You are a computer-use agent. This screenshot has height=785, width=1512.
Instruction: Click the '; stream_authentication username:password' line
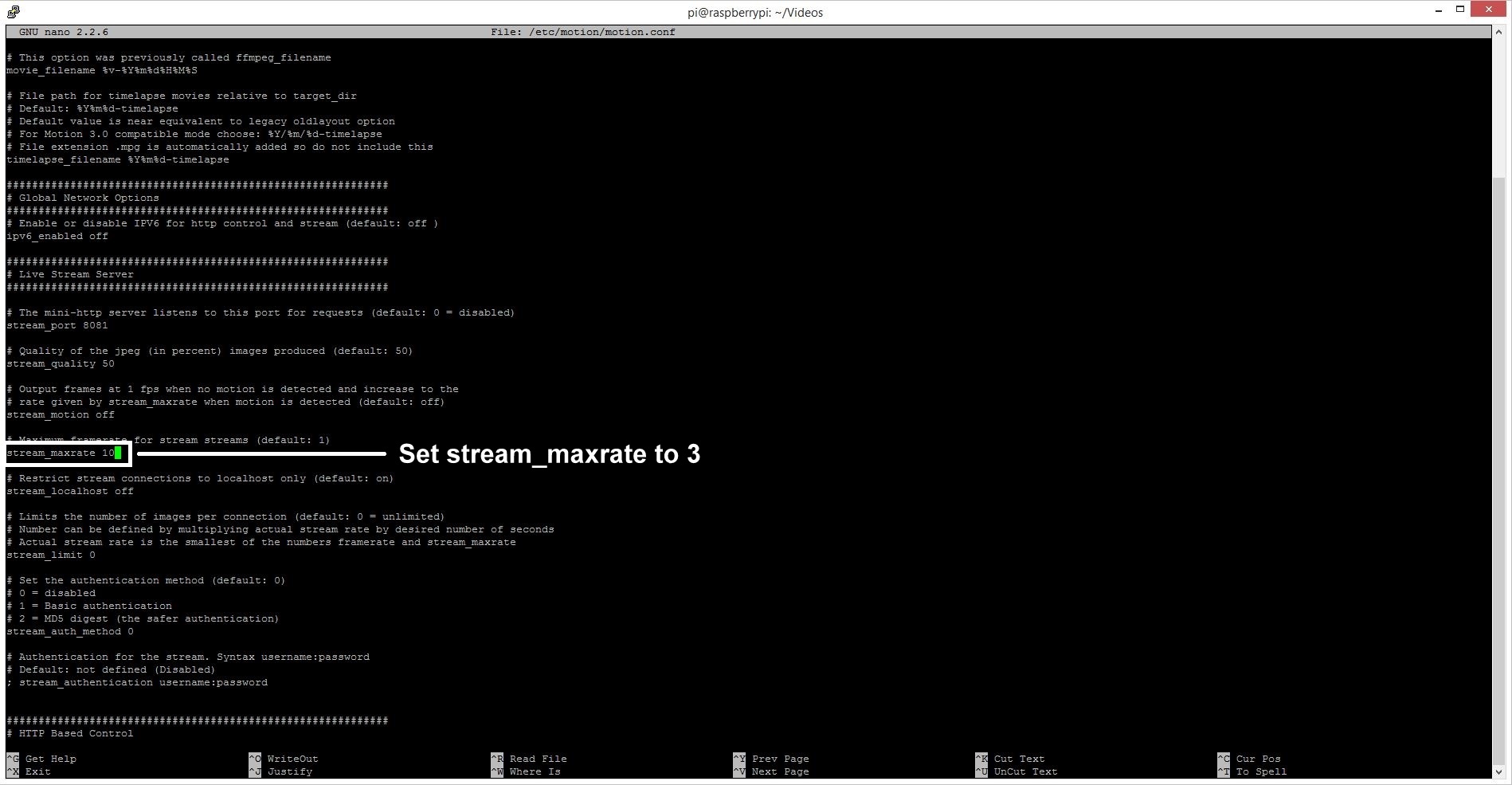(x=137, y=682)
